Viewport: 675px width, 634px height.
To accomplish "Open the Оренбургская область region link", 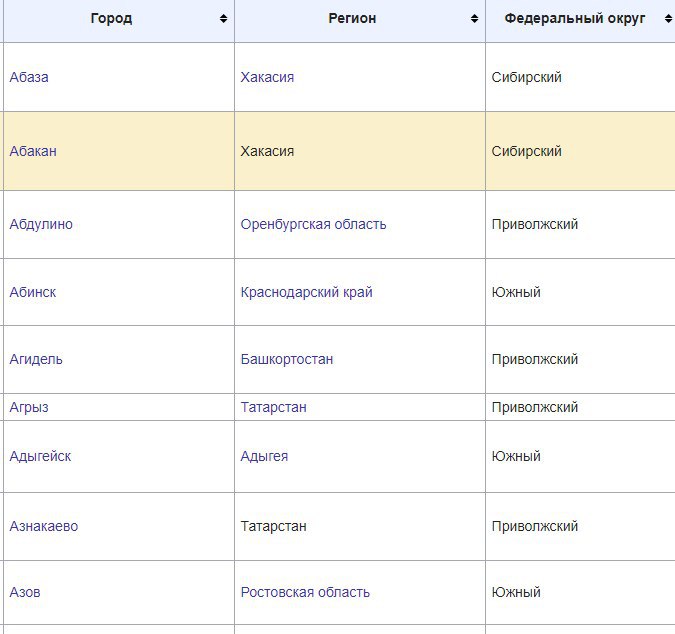I will pos(313,225).
